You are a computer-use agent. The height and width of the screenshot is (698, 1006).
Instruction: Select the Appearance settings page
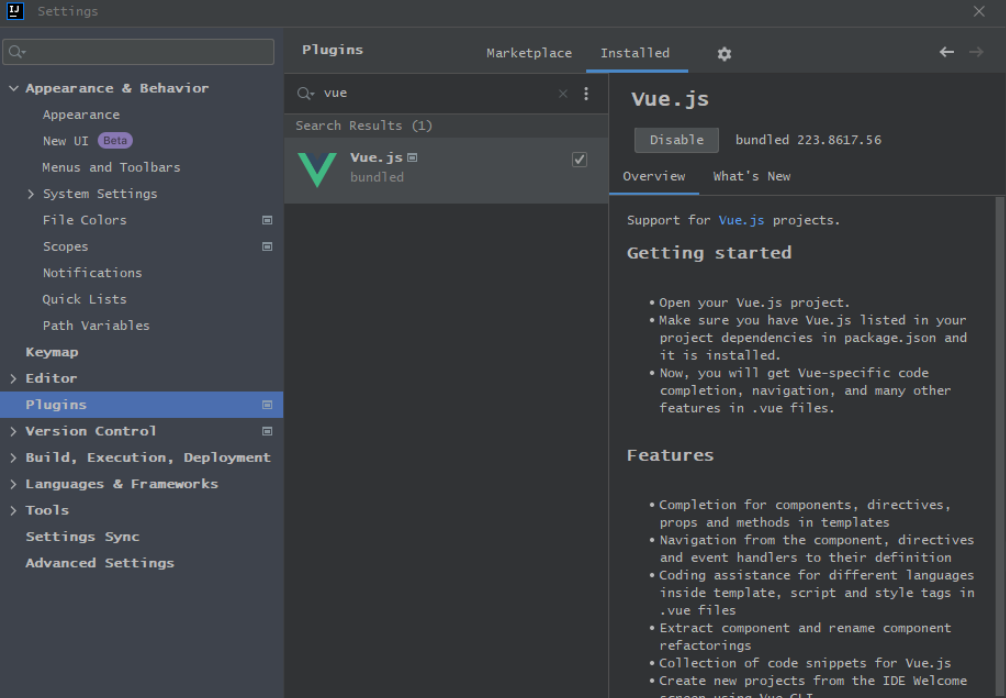[81, 115]
